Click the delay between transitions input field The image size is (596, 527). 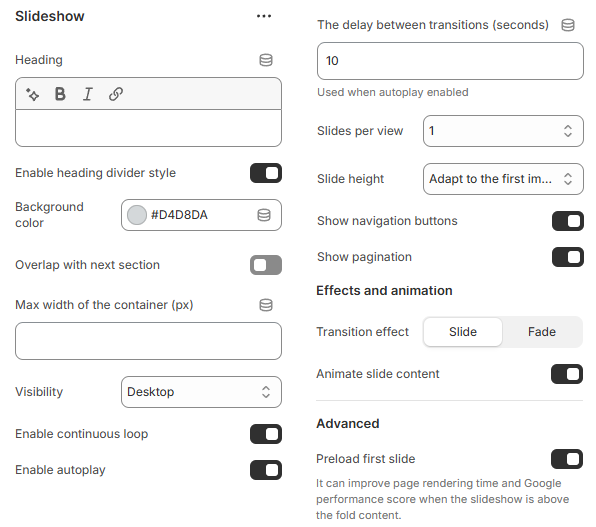coord(450,61)
